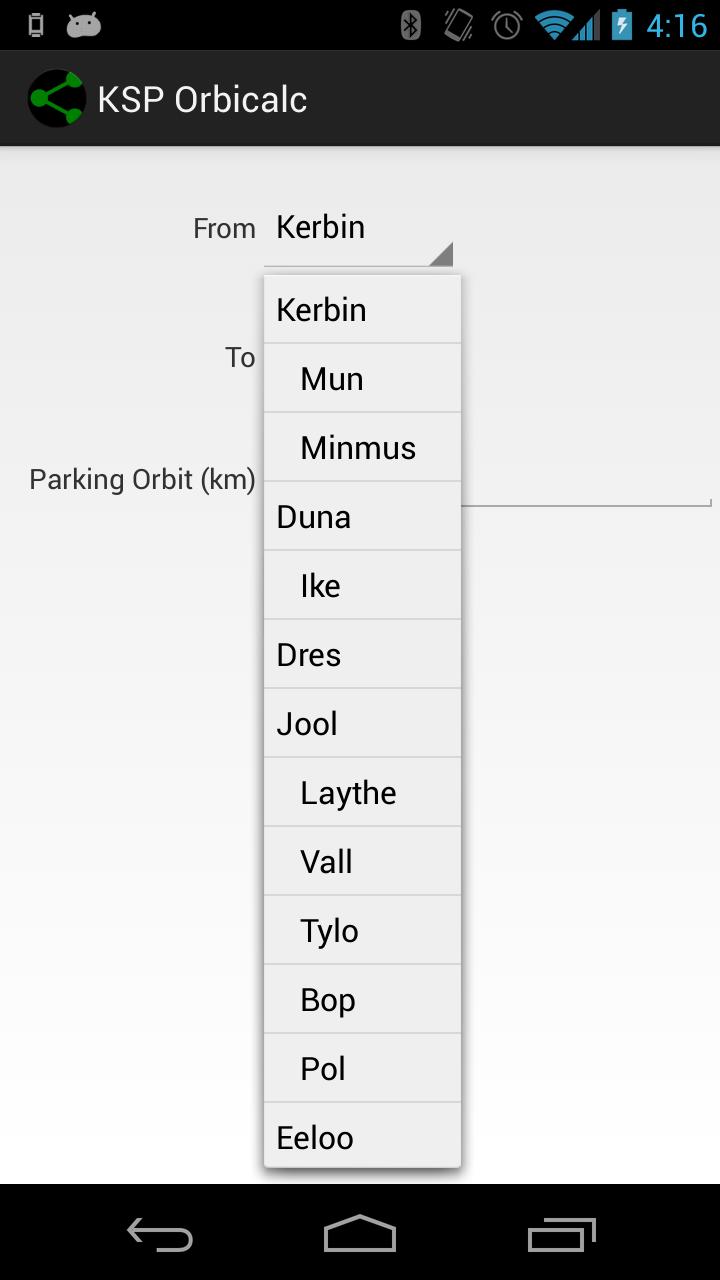Choose Tylo from the list
The height and width of the screenshot is (1280, 720).
click(x=362, y=931)
